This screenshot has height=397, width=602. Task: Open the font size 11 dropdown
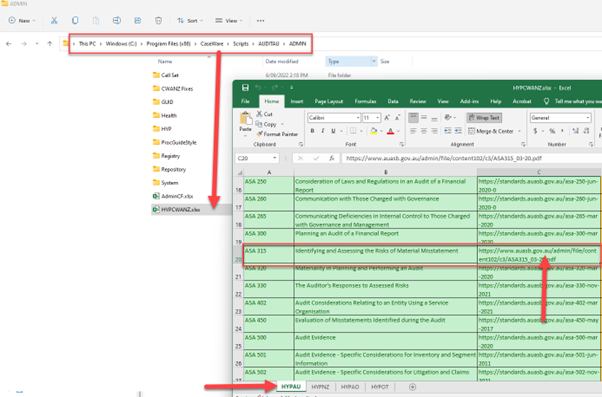click(378, 117)
